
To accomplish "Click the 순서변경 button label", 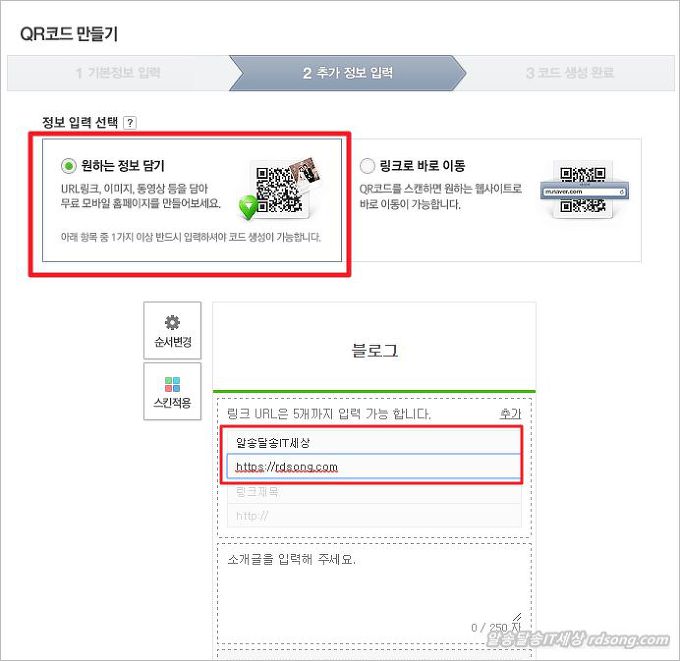I will (173, 342).
